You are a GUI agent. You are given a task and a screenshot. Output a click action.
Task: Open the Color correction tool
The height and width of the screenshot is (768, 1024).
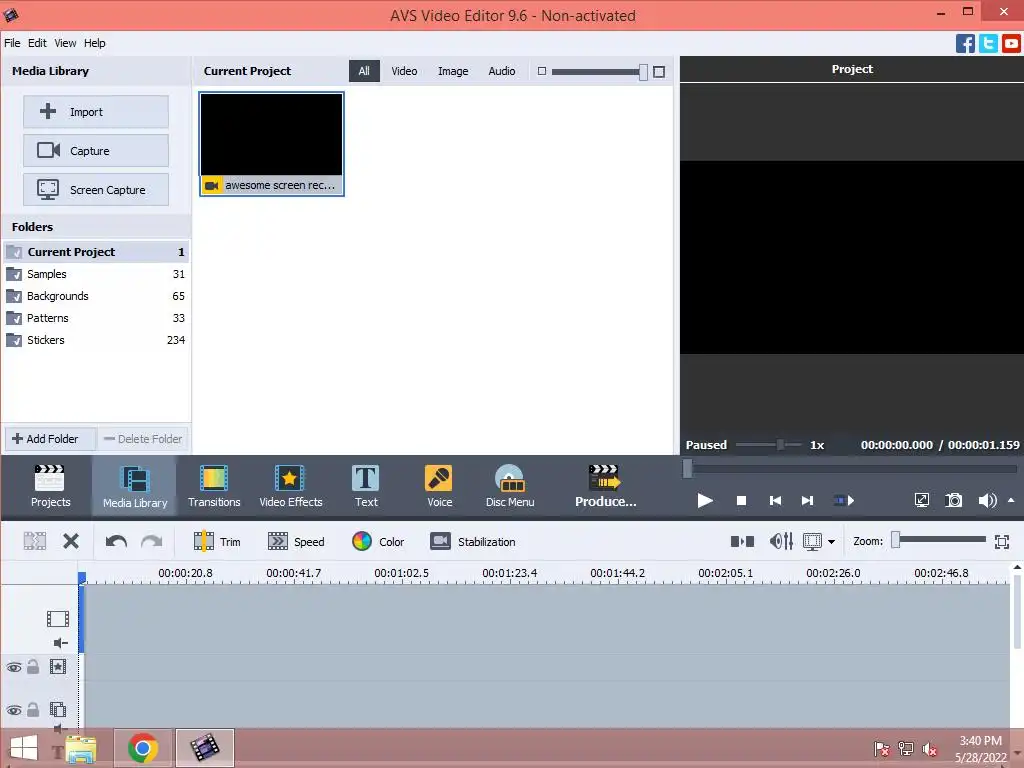378,541
